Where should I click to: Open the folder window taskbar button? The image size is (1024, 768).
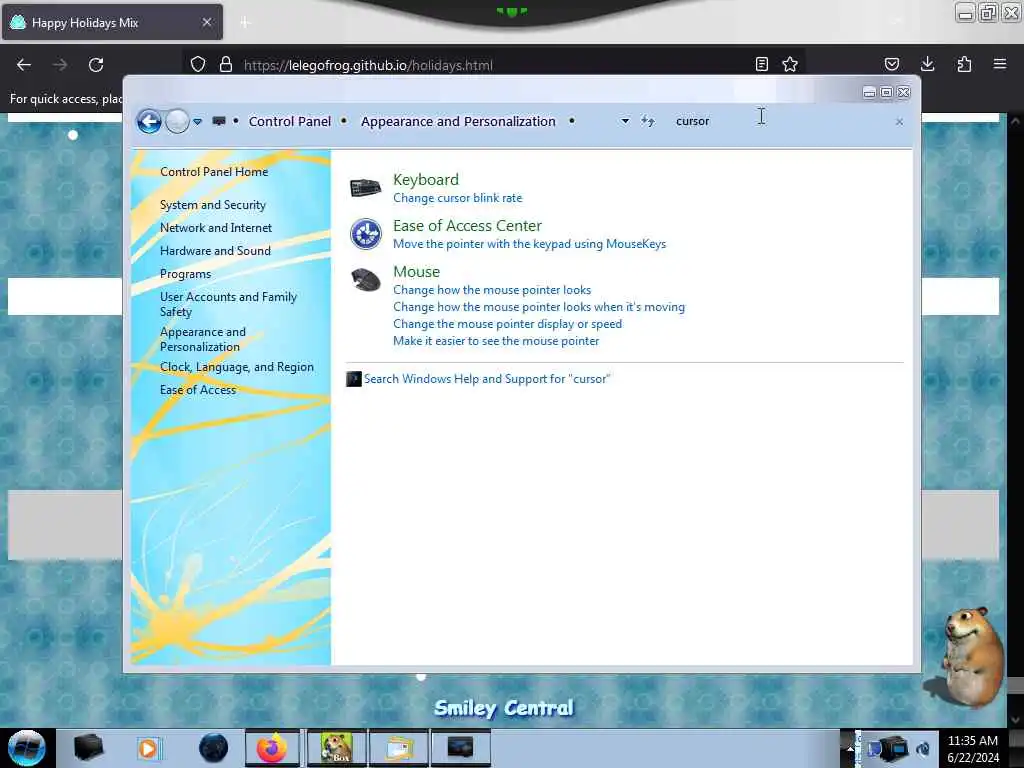[x=399, y=748]
